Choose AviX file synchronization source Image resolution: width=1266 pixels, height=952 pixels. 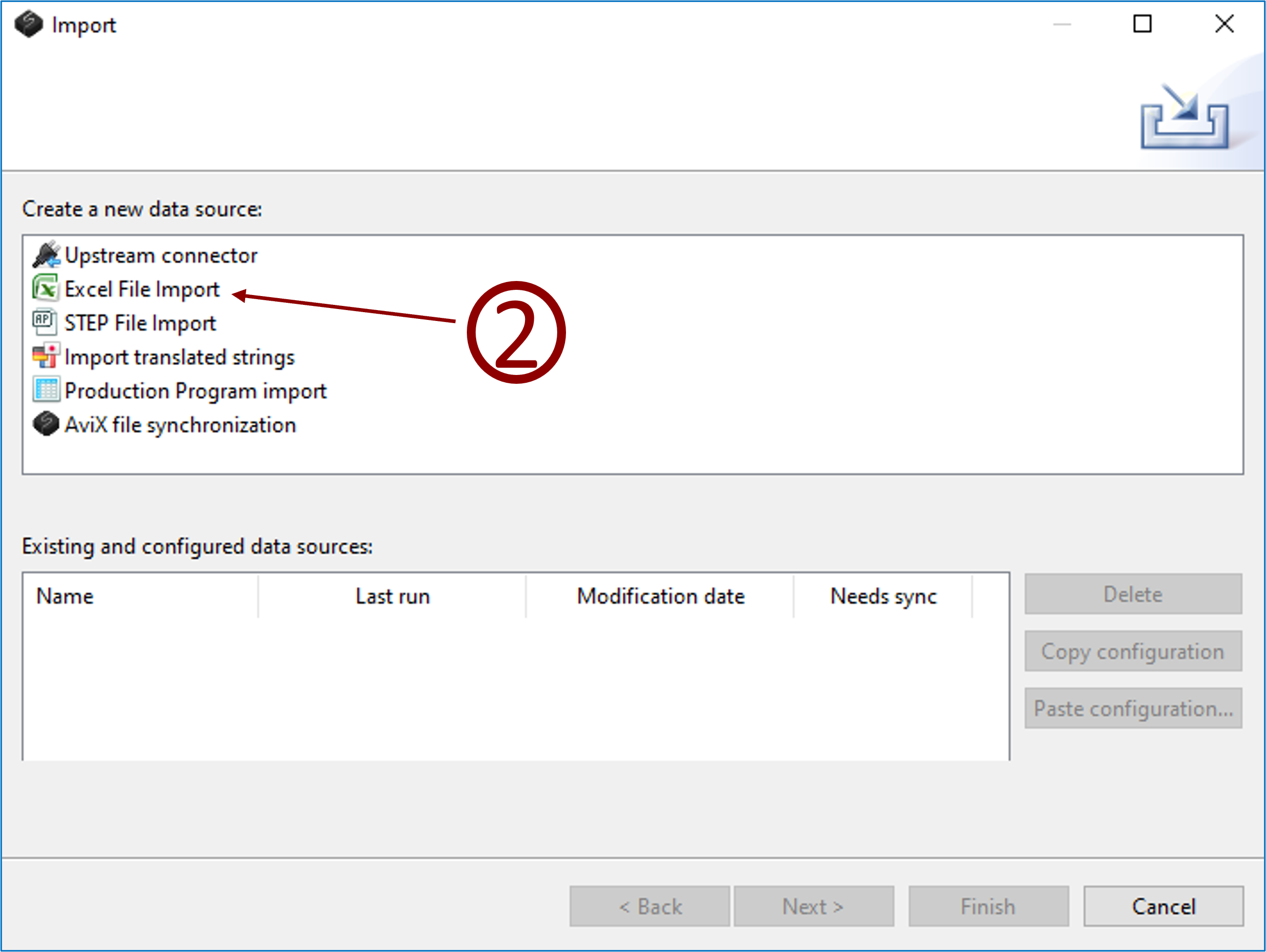[x=180, y=425]
